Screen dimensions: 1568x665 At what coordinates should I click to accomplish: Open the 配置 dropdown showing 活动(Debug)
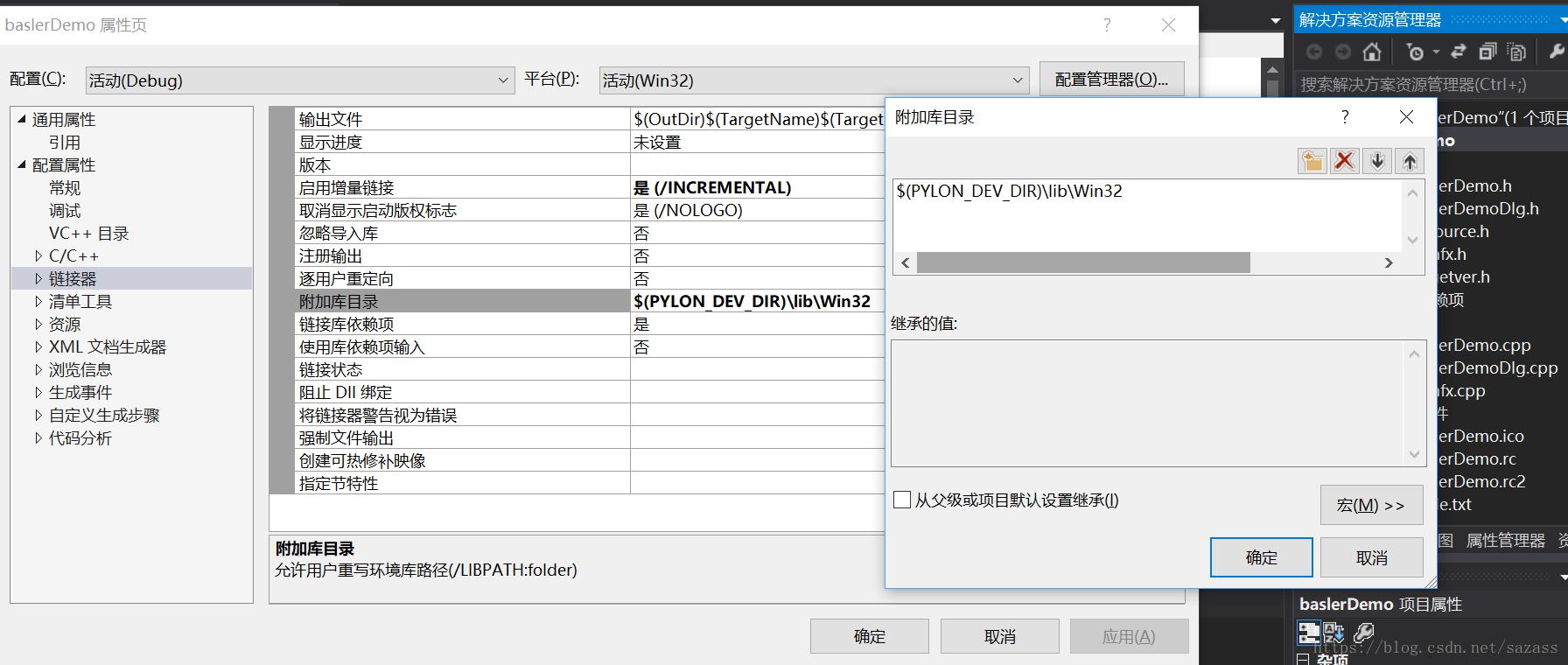coord(300,80)
